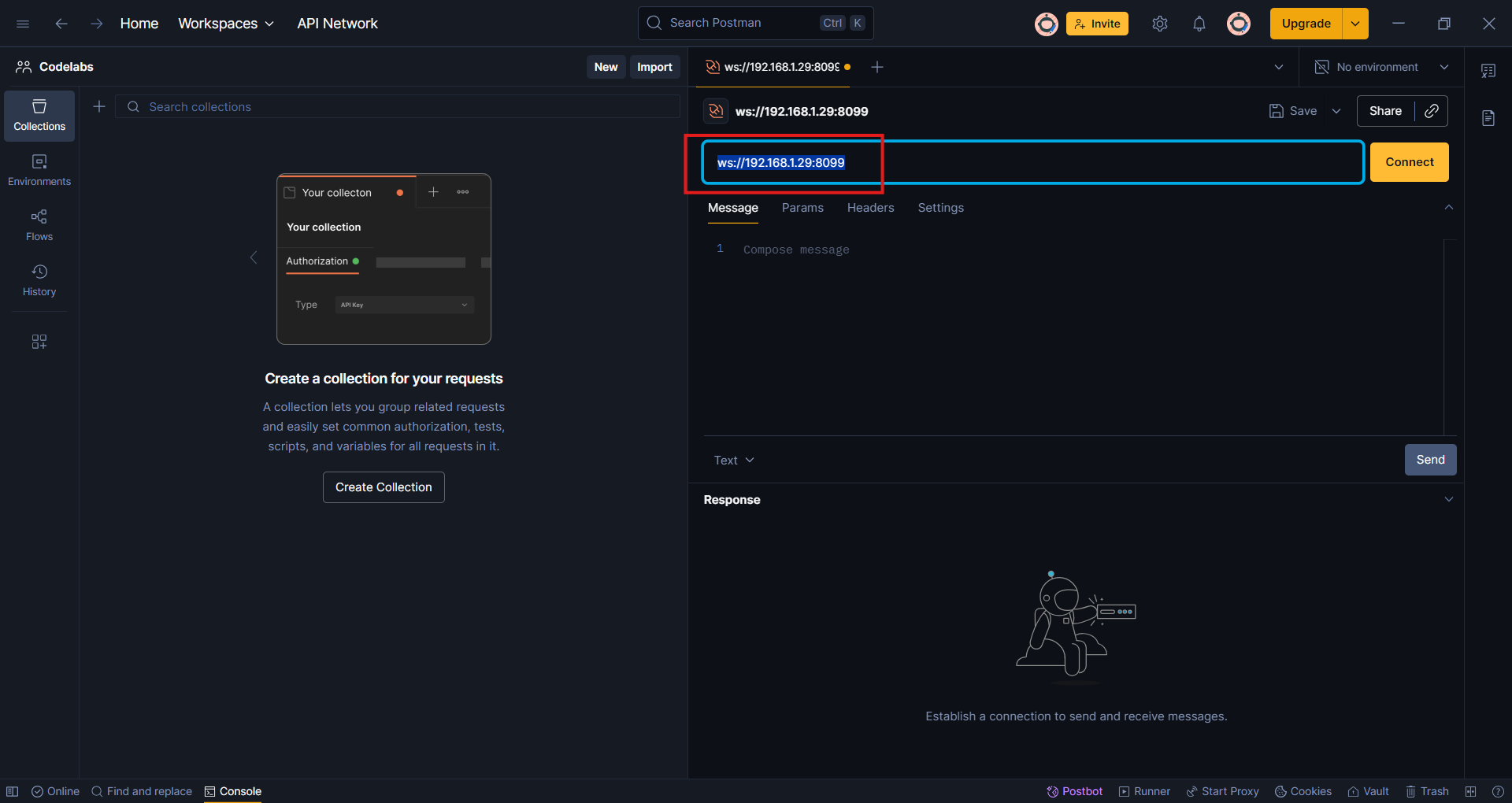Click the Create Collection button
Image resolution: width=1512 pixels, height=803 pixels.
click(384, 487)
